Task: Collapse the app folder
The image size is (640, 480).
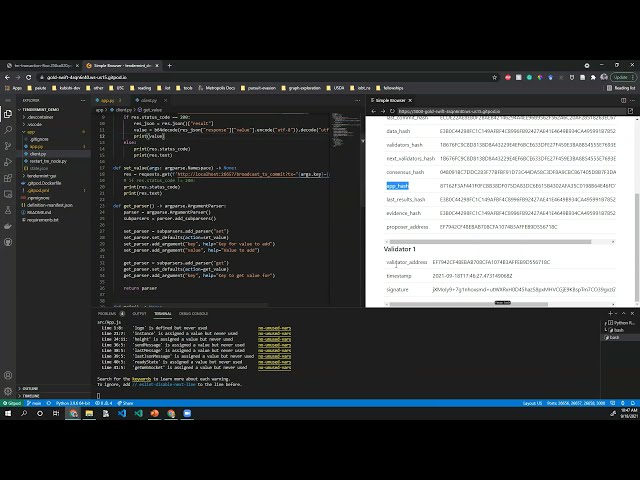Action: (x=31, y=132)
